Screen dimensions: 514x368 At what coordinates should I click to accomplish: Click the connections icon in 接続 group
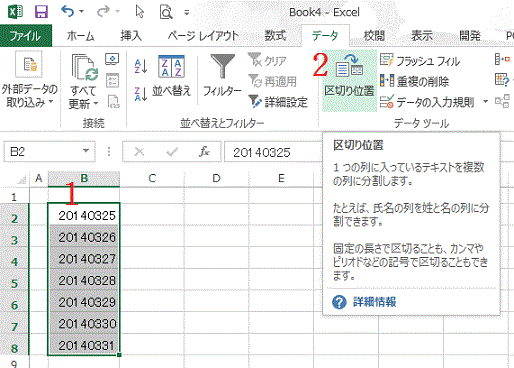[x=112, y=59]
